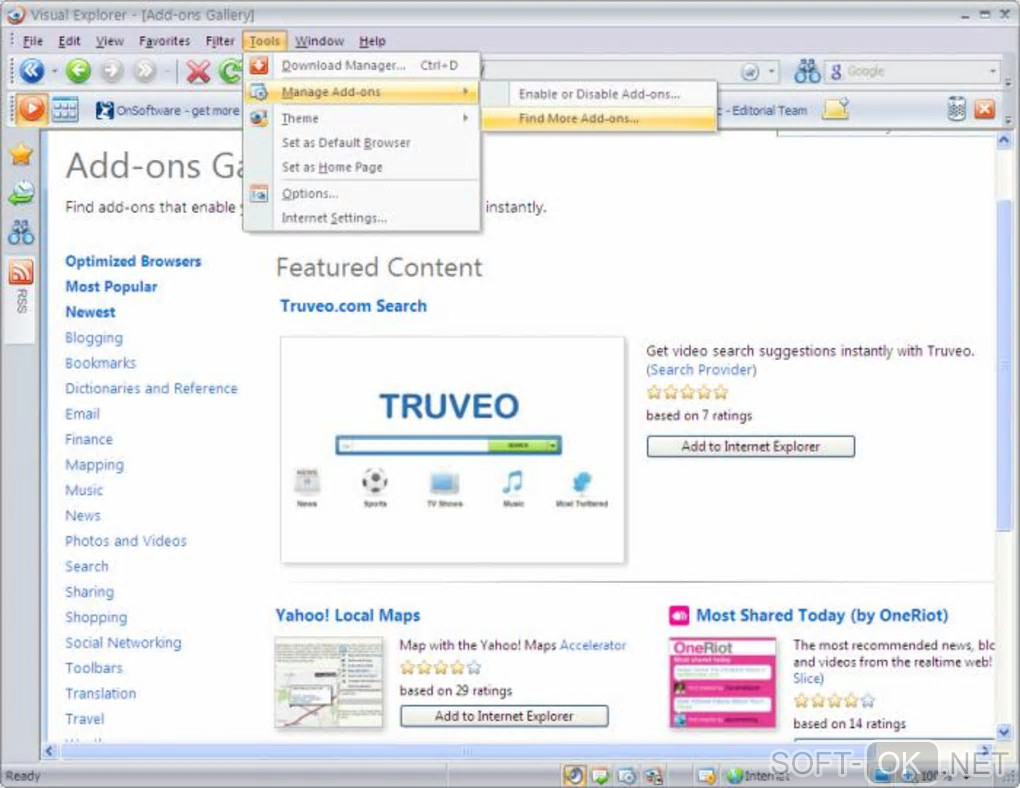This screenshot has height=788, width=1020.
Task: Click the OneRiot pink logo icon
Action: [679, 615]
